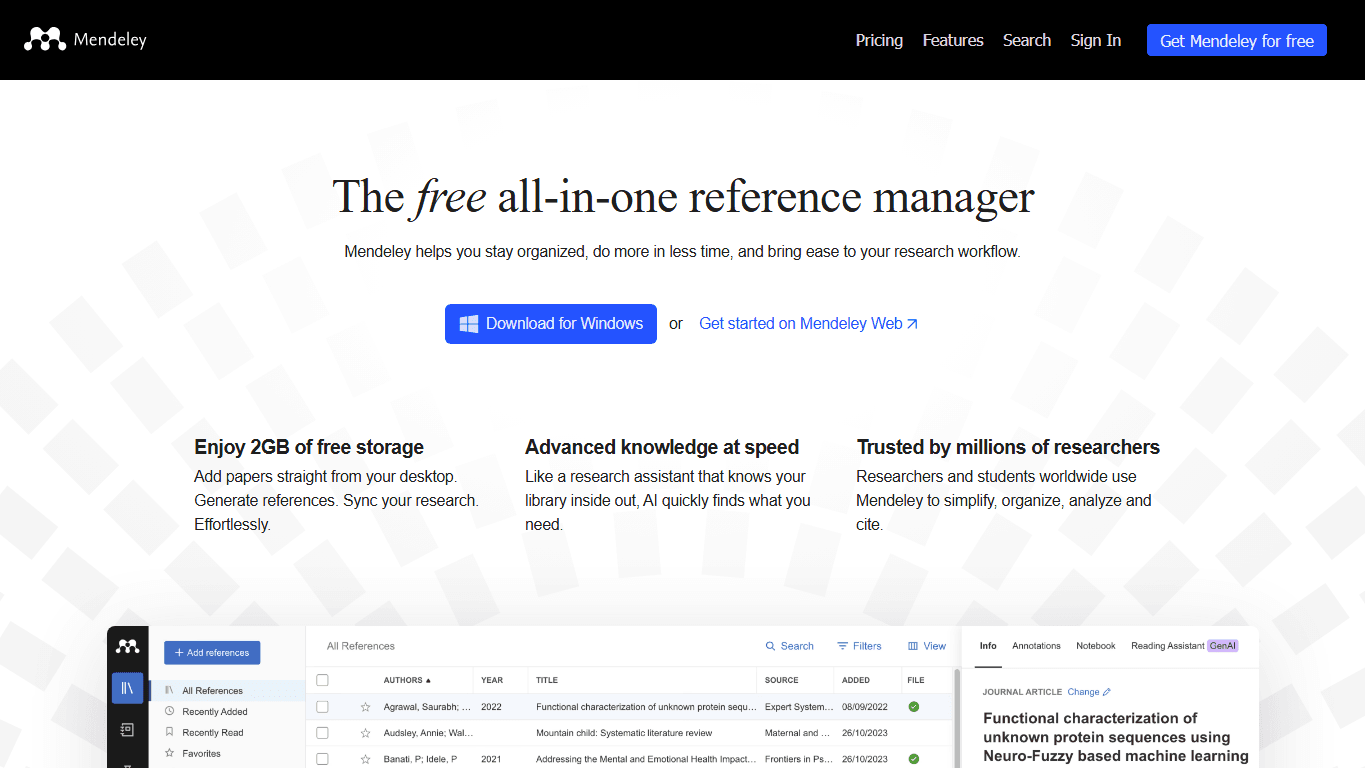Click title 'Addressing the Mental and Emotional Health Impact'
Screen dimensions: 1365x768
point(646,759)
